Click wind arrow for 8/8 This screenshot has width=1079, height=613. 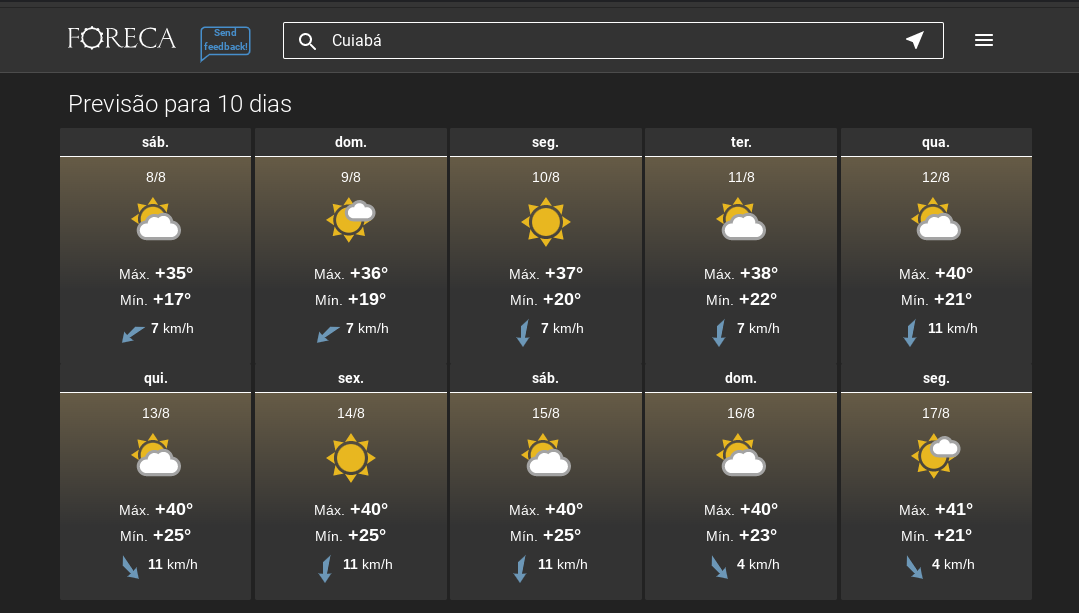133,334
